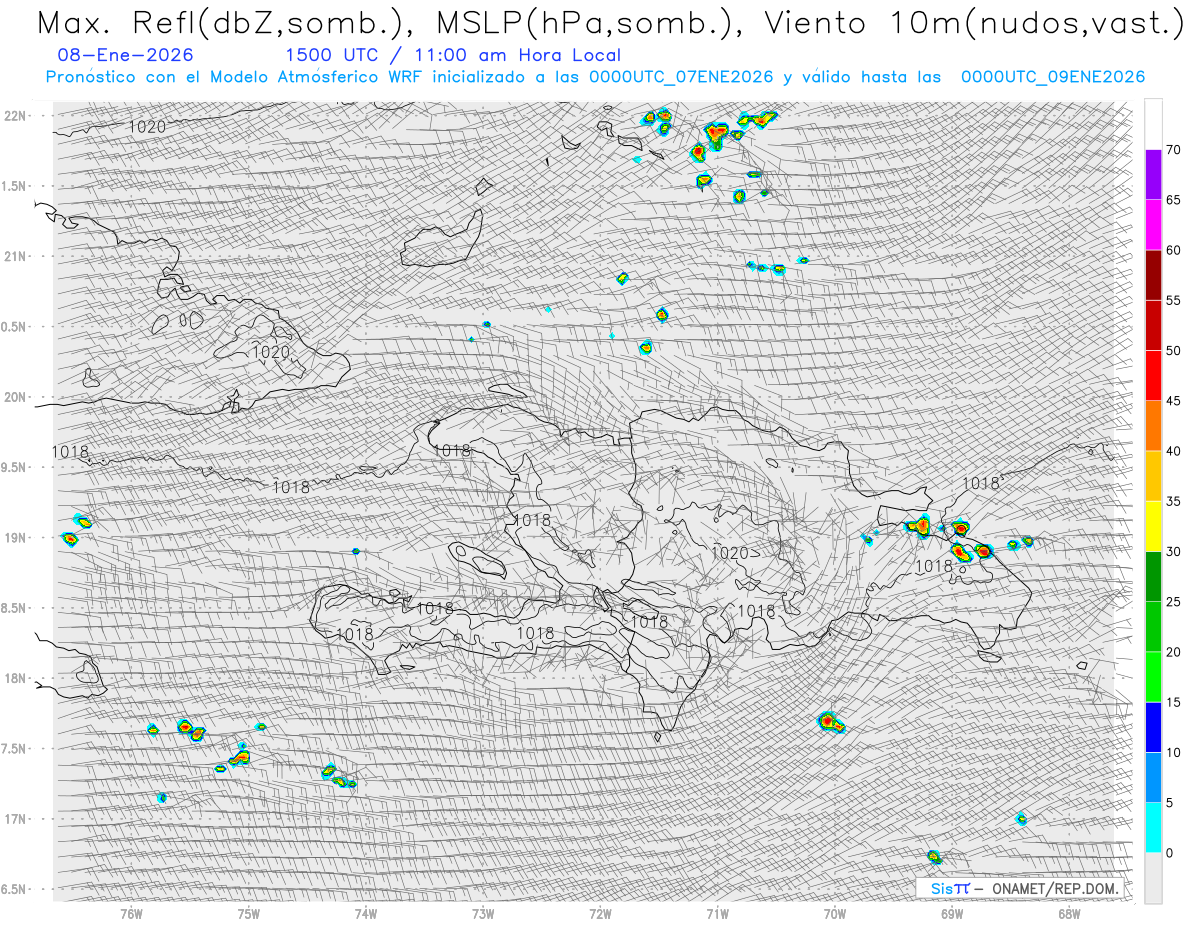This screenshot has height=927, width=1200.
Task: Click '1500 UTC / 11:00 am Hora Local'
Action: (453, 55)
